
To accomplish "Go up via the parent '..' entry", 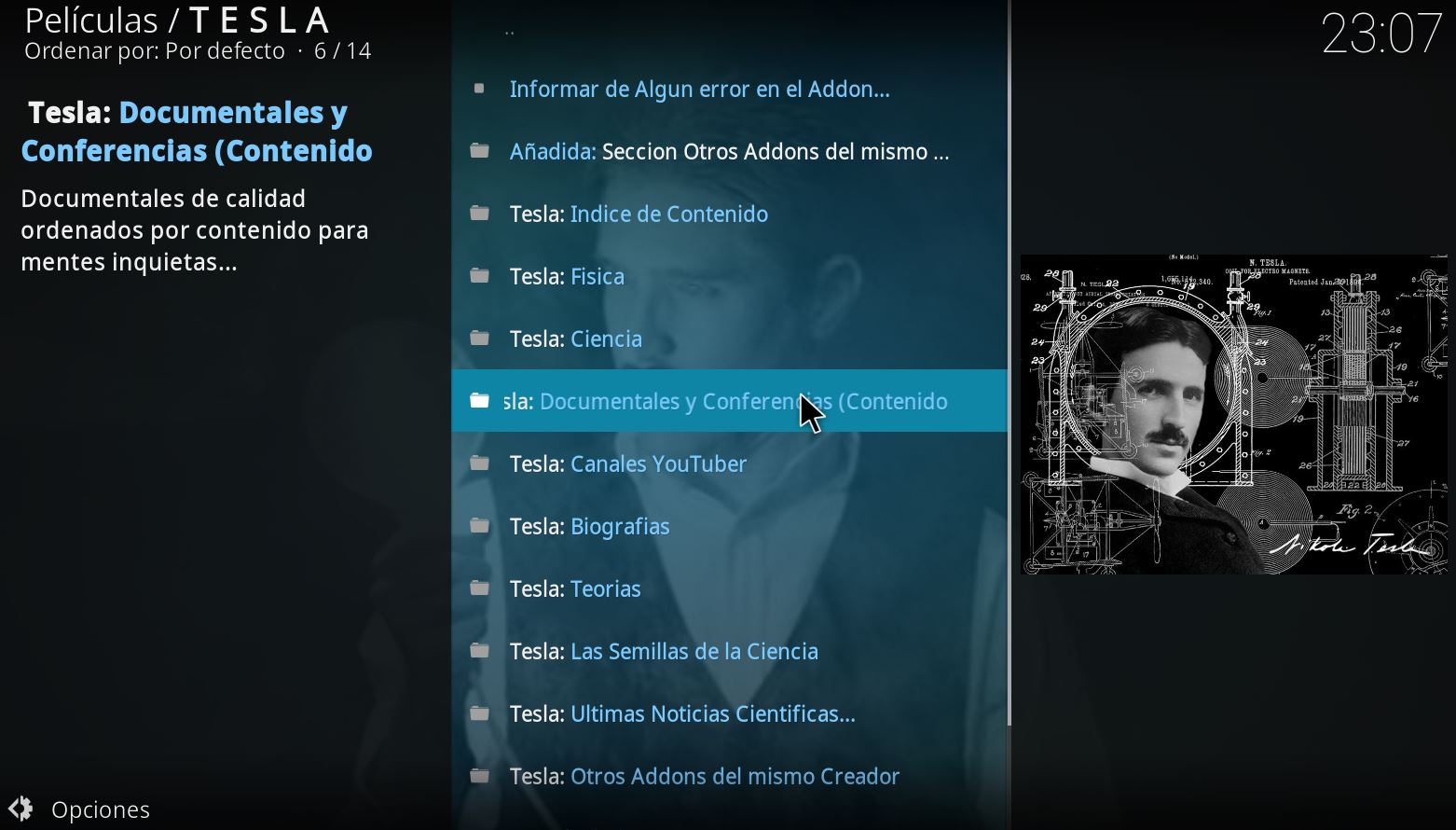I will [729, 31].
